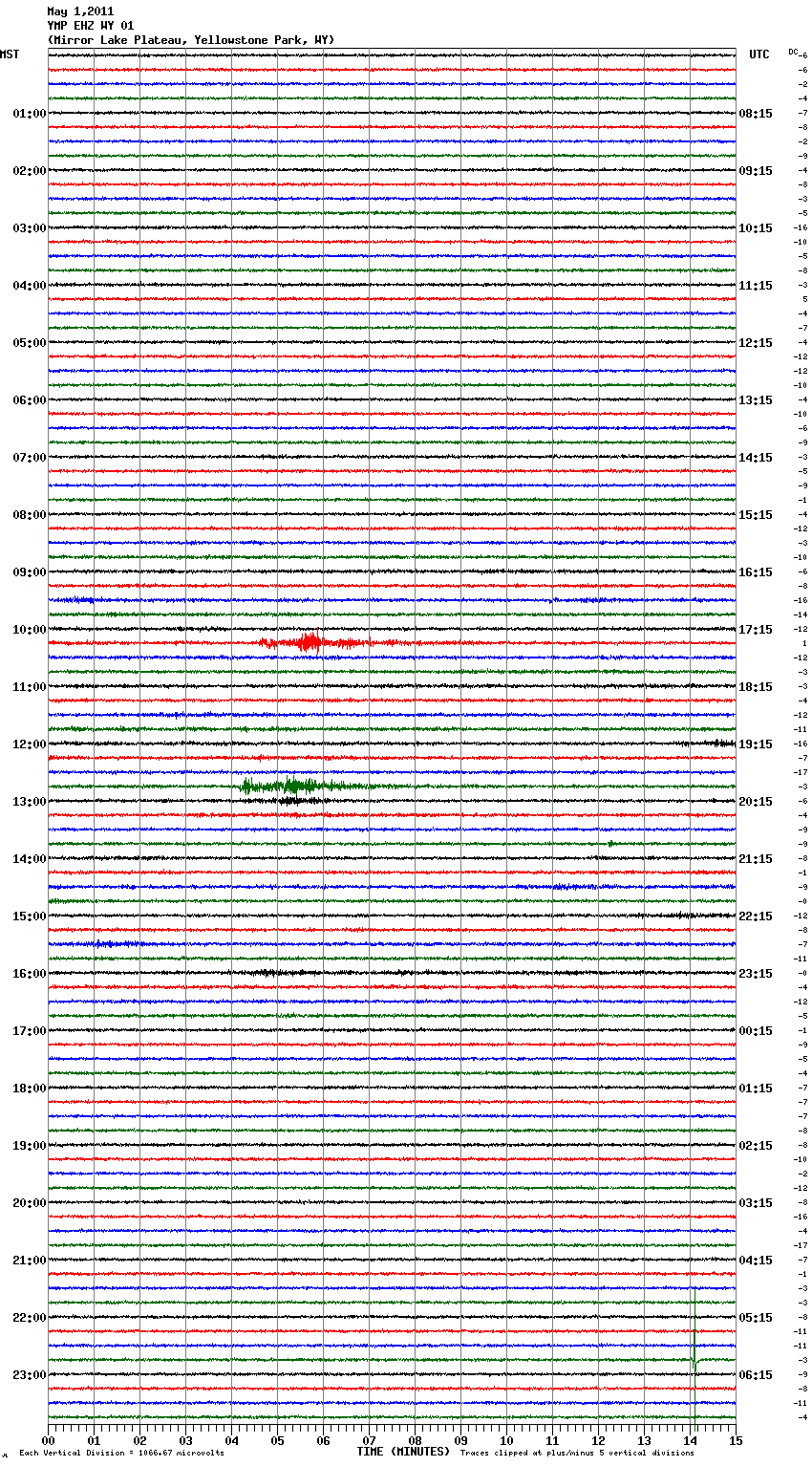Screen dimensions: 812x1466
Task: Click the 03:15 UTC time label
Action: click(x=756, y=1203)
